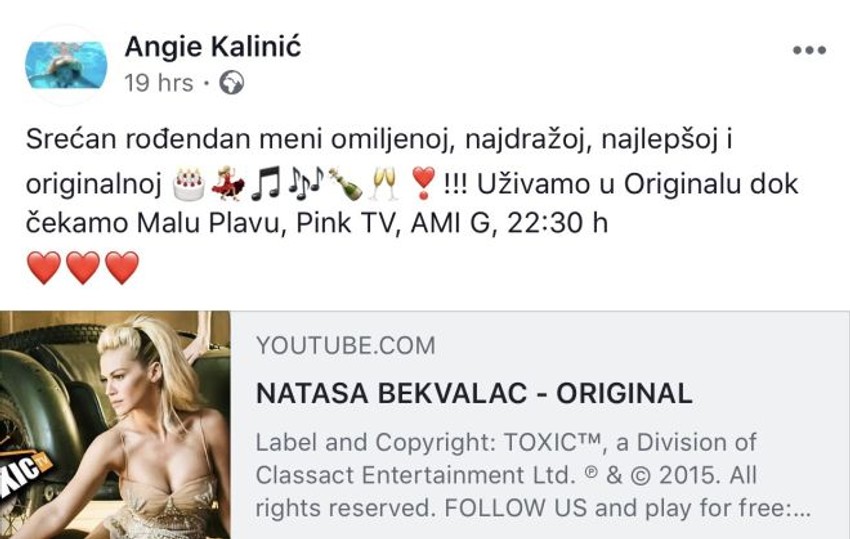850x539 pixels.
Task: Open the Natasa Bekvalac video thumbnail
Action: point(115,425)
